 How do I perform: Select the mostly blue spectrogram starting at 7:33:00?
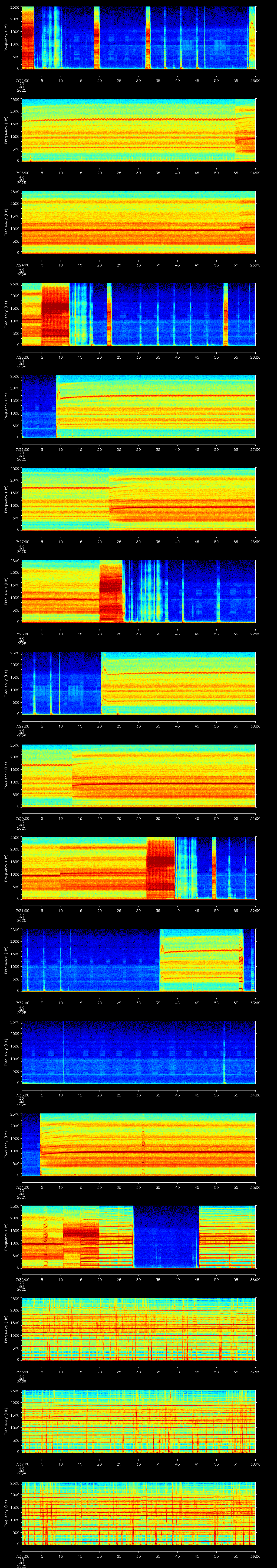tap(139, 1052)
